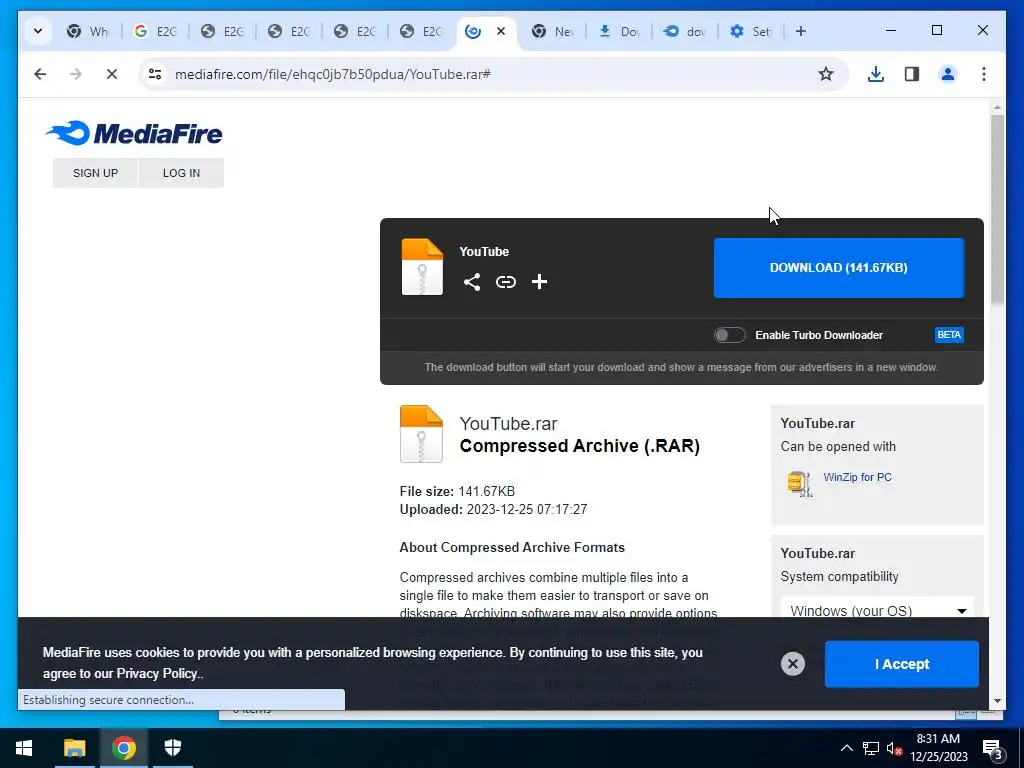Image resolution: width=1024 pixels, height=768 pixels.
Task: Click the share icon under YouTube file
Action: [x=472, y=282]
